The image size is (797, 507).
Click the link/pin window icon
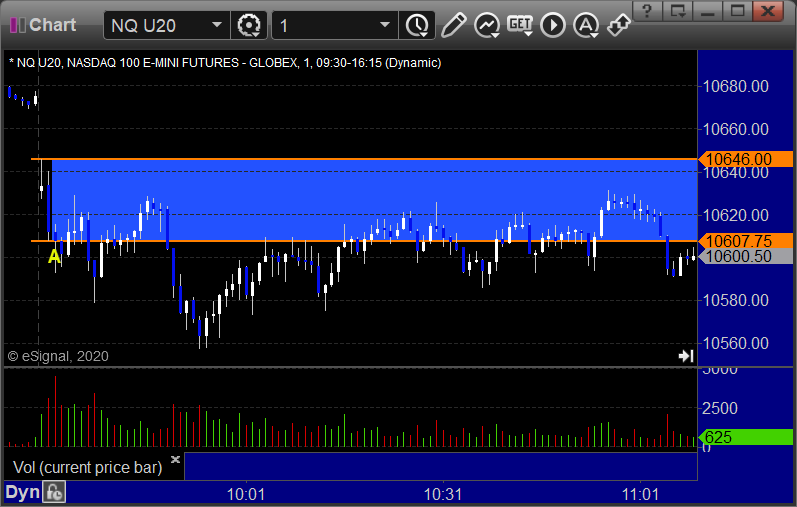(619, 25)
